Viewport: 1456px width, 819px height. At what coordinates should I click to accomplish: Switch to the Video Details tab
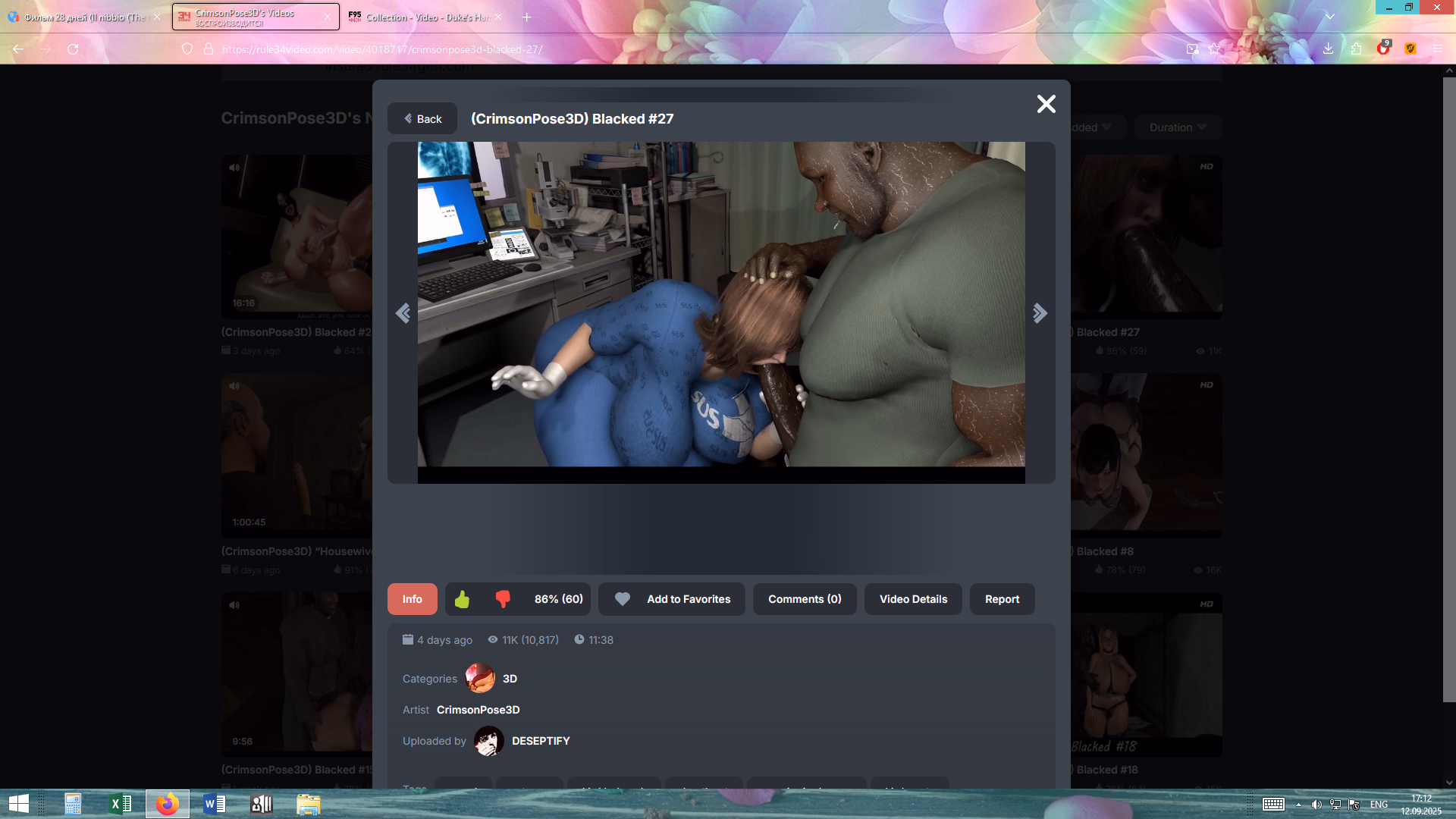(913, 599)
